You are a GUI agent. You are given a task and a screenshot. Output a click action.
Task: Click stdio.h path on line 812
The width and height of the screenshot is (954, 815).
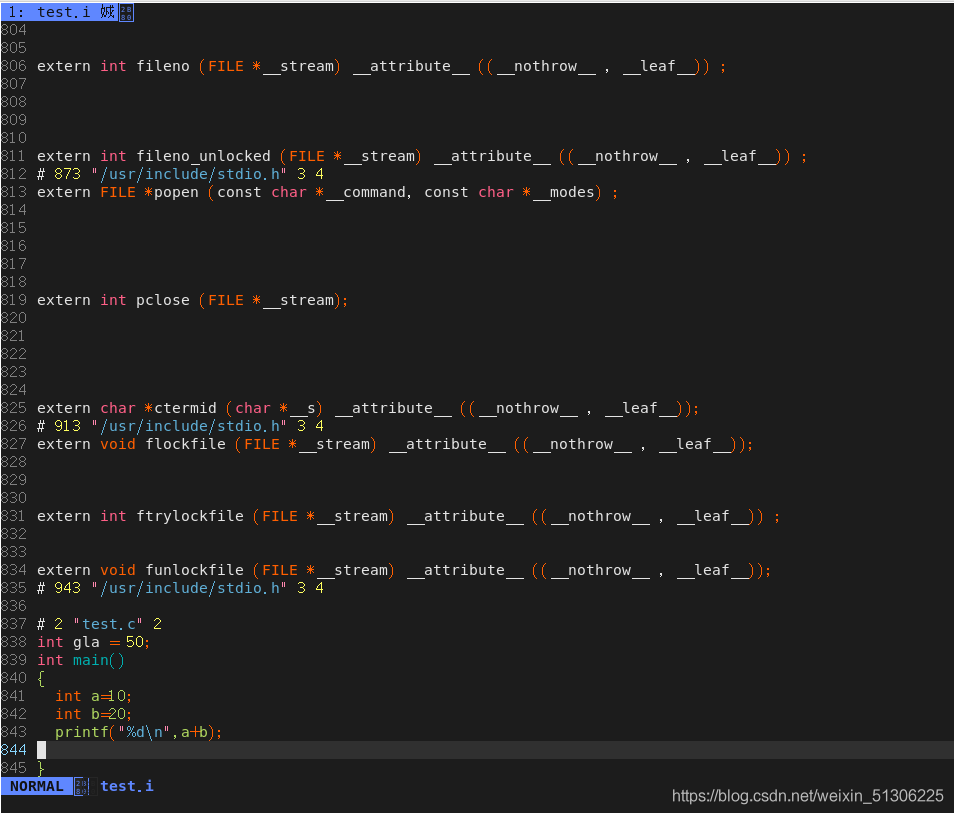point(189,174)
